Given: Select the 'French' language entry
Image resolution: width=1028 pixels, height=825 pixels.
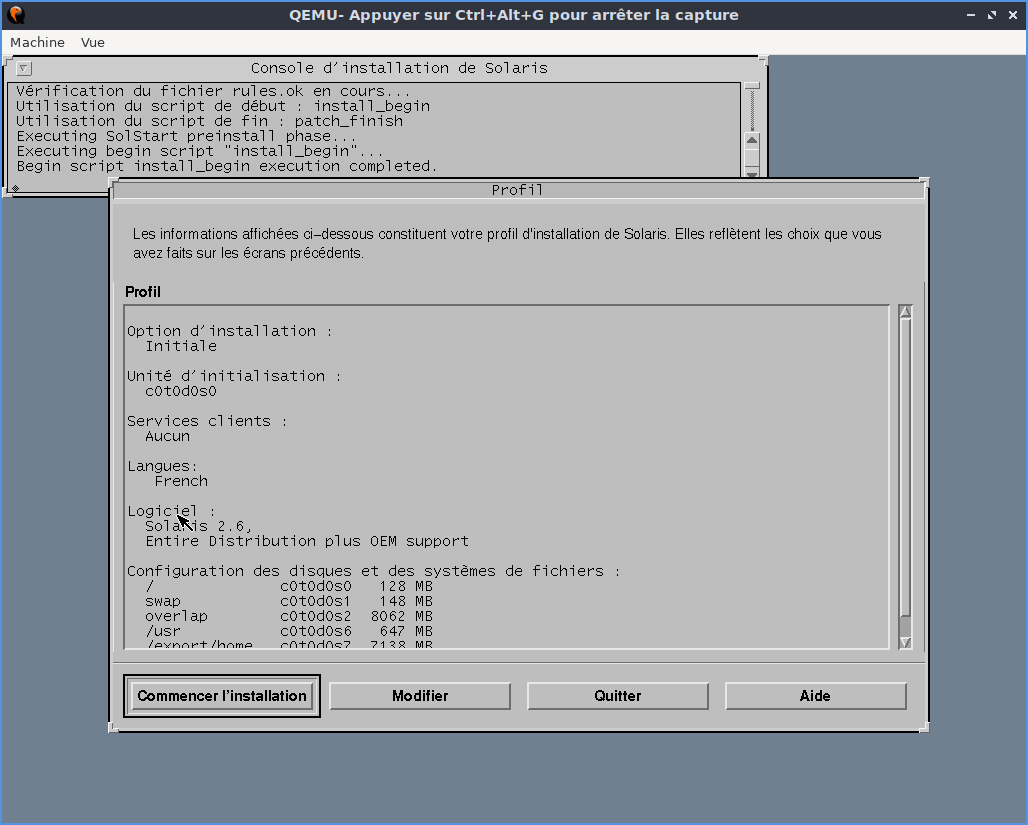Looking at the screenshot, I should [x=181, y=481].
